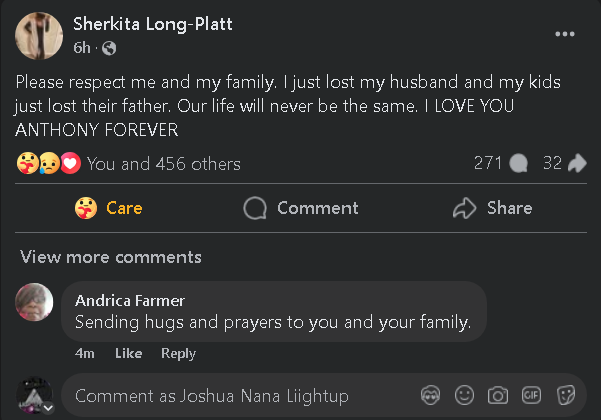Image resolution: width=601 pixels, height=420 pixels.
Task: Like Andrica Farmer's comment
Action: pos(128,353)
